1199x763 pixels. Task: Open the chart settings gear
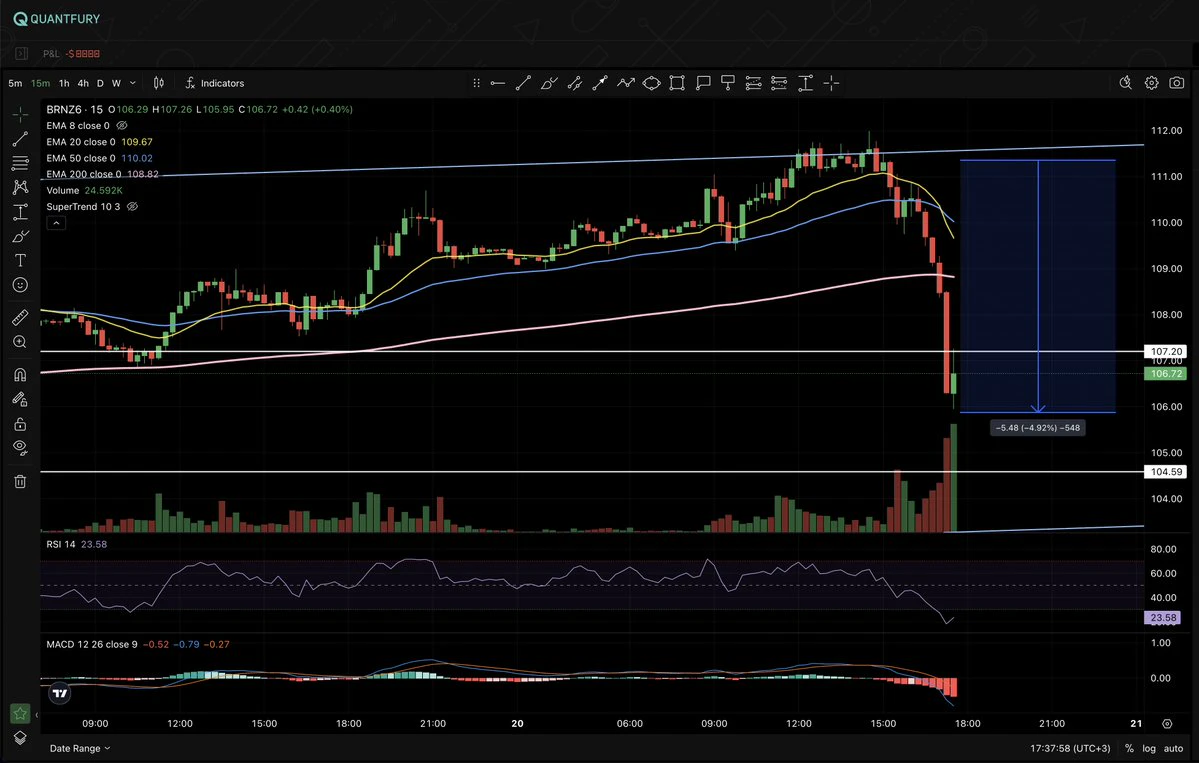pyautogui.click(x=1151, y=83)
